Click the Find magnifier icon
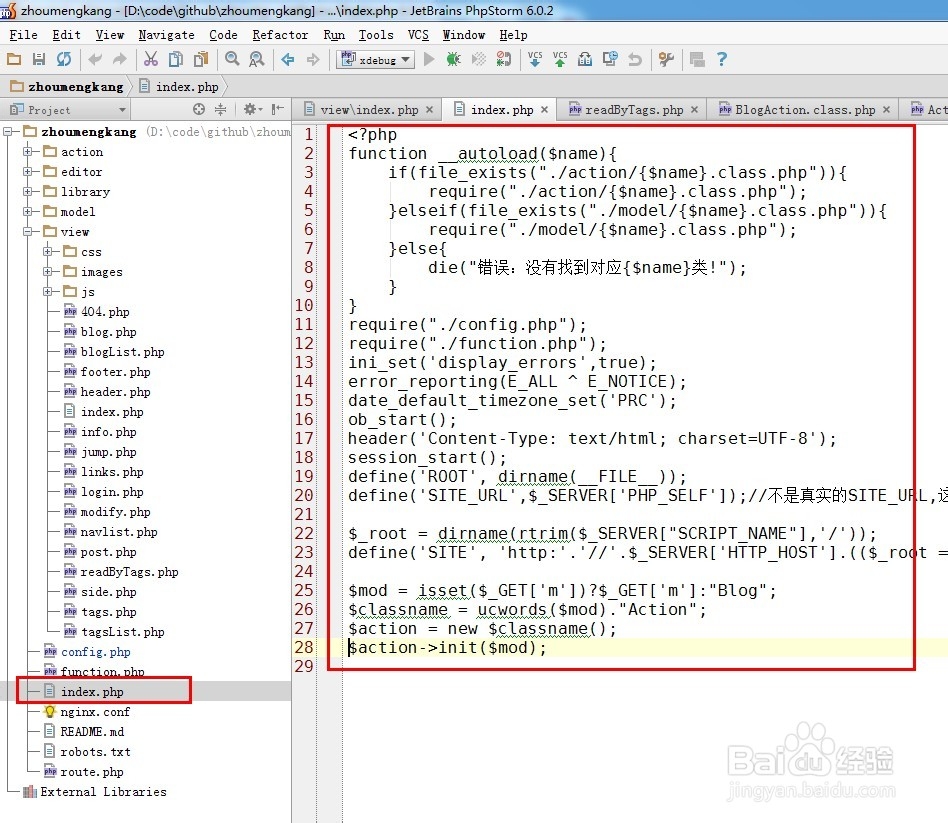Viewport: 948px width, 823px height. pos(232,59)
